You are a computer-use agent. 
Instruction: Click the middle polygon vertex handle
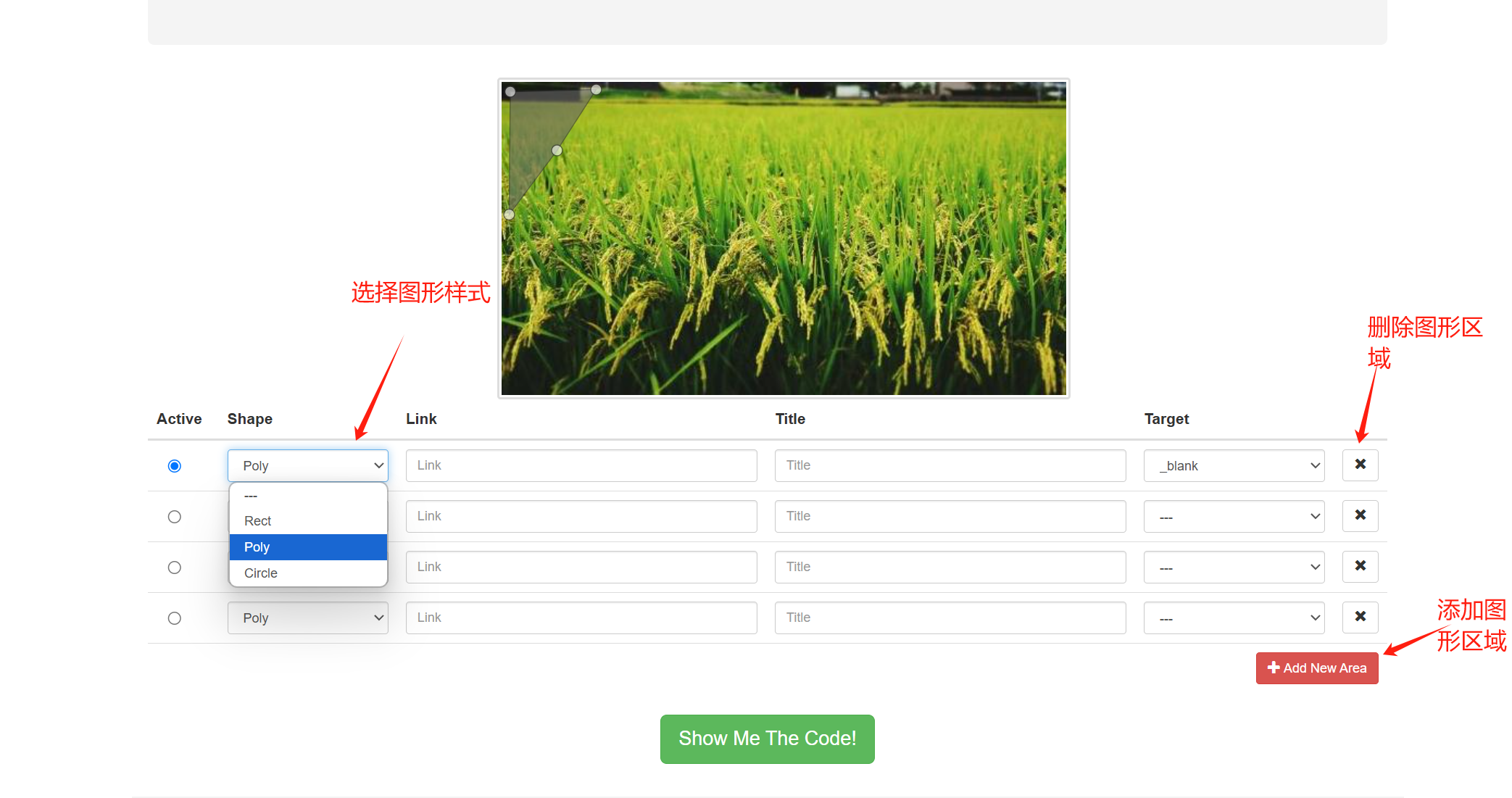557,150
